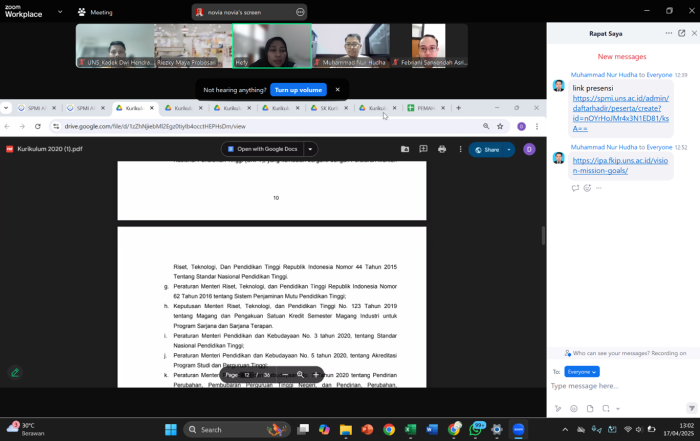
Task: Switch to the SK Kurikulum browser tab
Action: tap(328, 108)
